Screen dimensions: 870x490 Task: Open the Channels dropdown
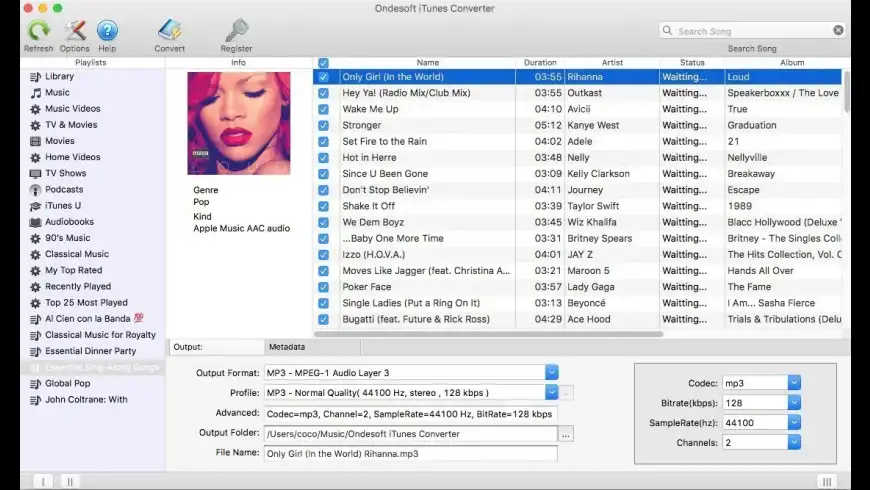pyautogui.click(x=794, y=443)
